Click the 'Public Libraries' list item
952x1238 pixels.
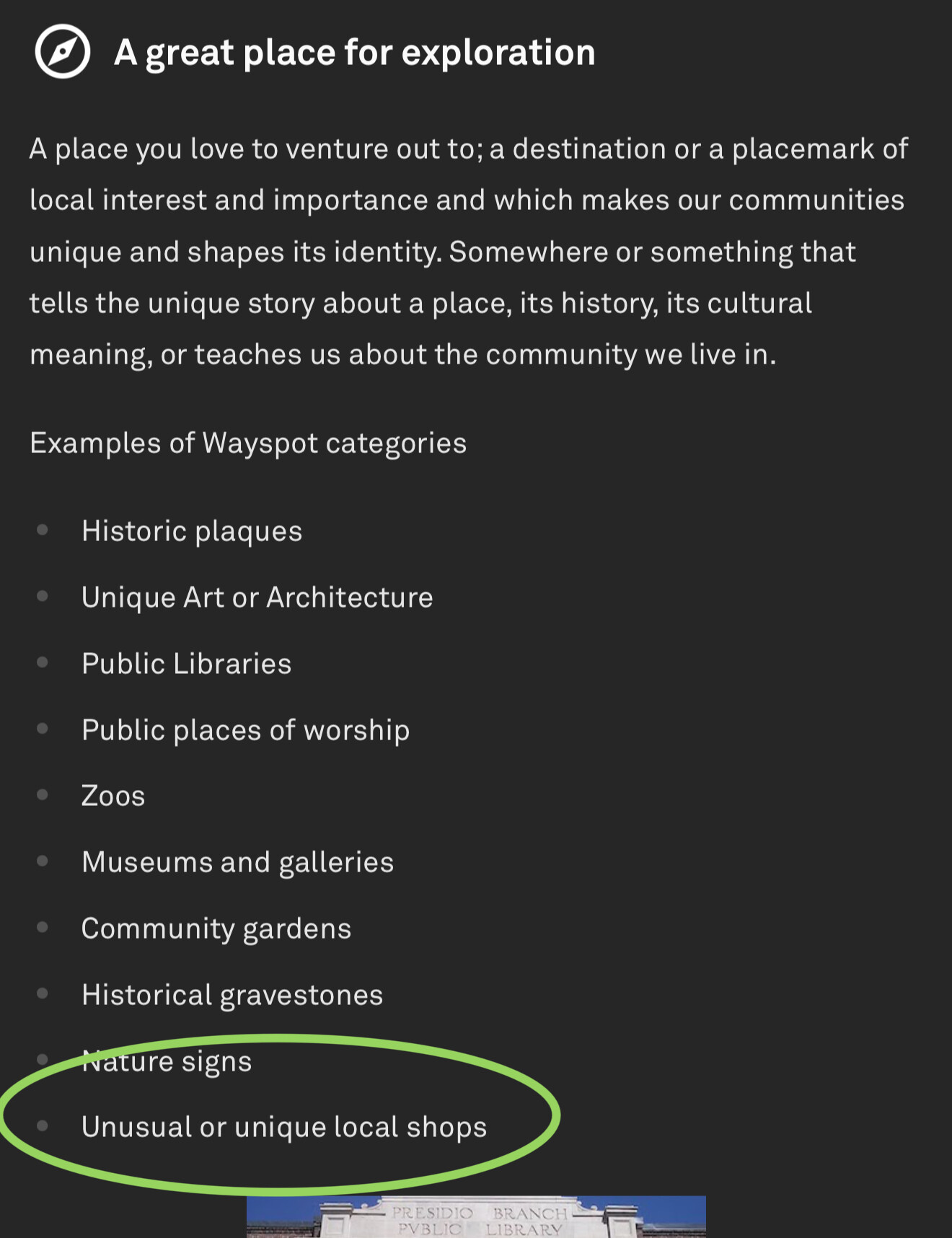click(x=187, y=664)
